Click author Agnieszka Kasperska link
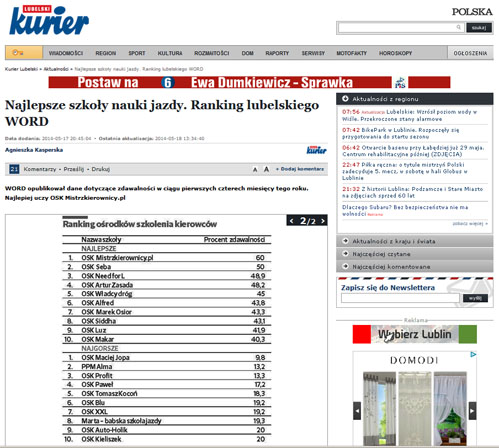This screenshot has height=448, width=499. [x=34, y=150]
